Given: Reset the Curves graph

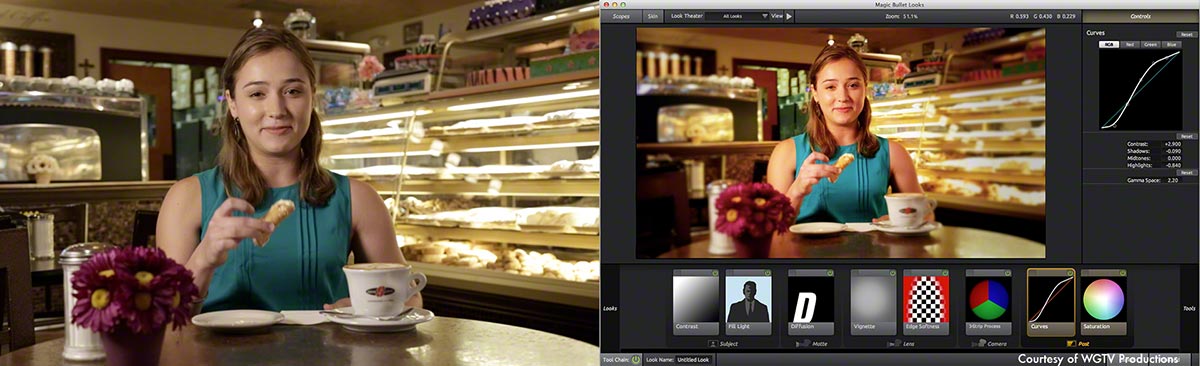Looking at the screenshot, I should 1186,35.
